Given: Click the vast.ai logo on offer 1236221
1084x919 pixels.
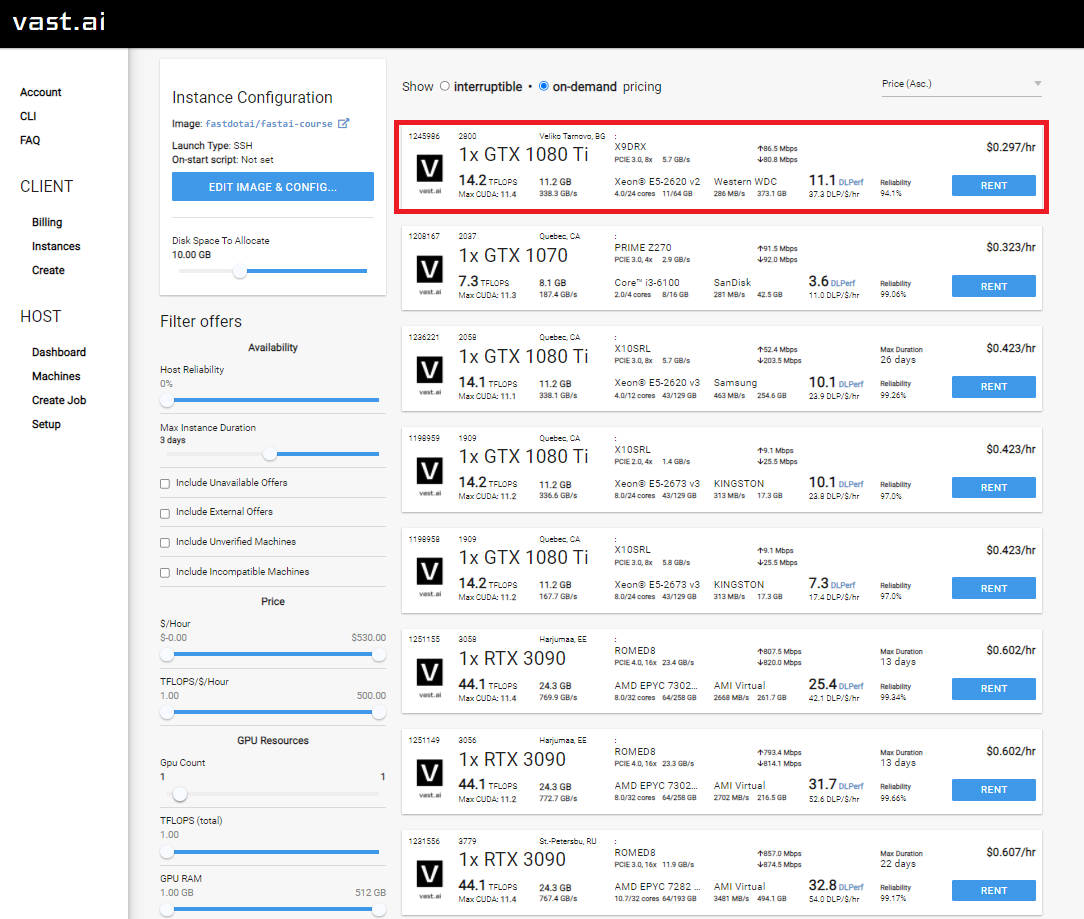Looking at the screenshot, I should coord(429,375).
